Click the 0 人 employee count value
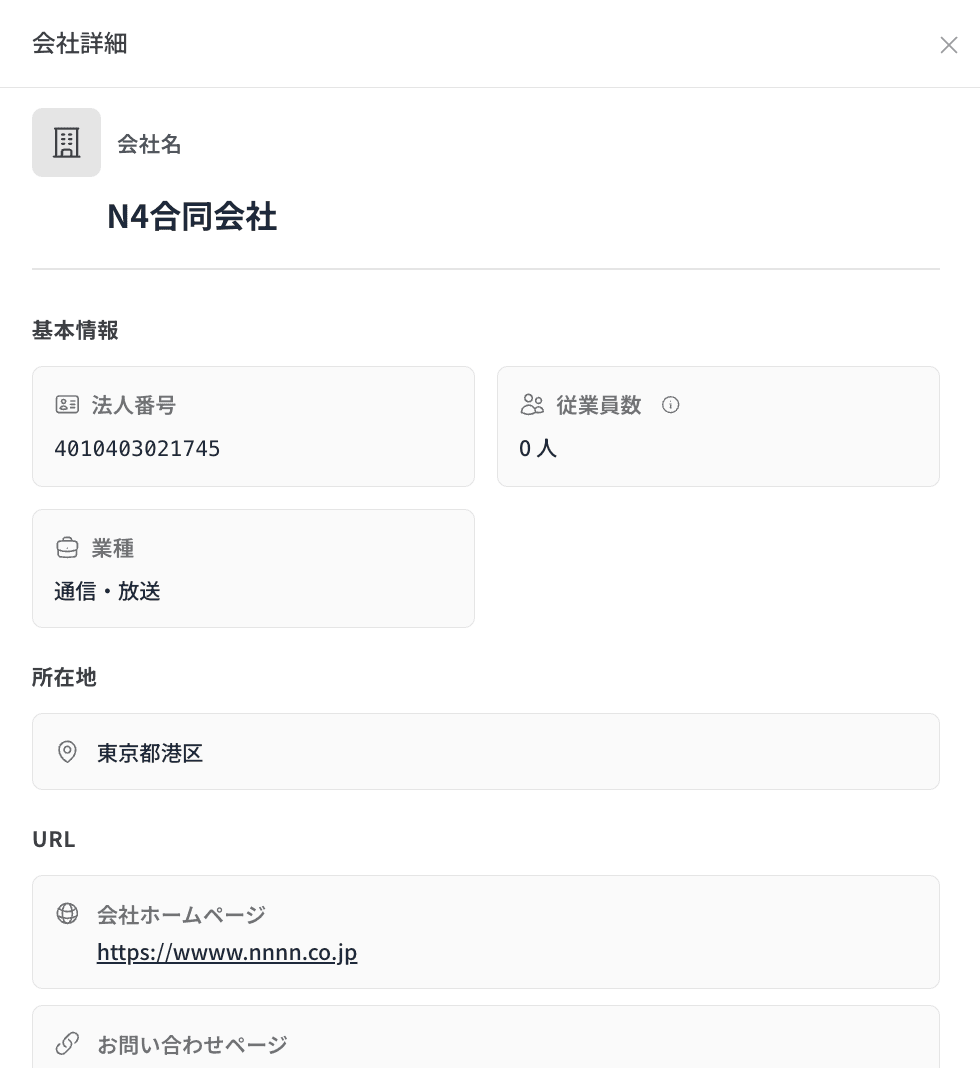This screenshot has height=1068, width=980. coord(538,449)
